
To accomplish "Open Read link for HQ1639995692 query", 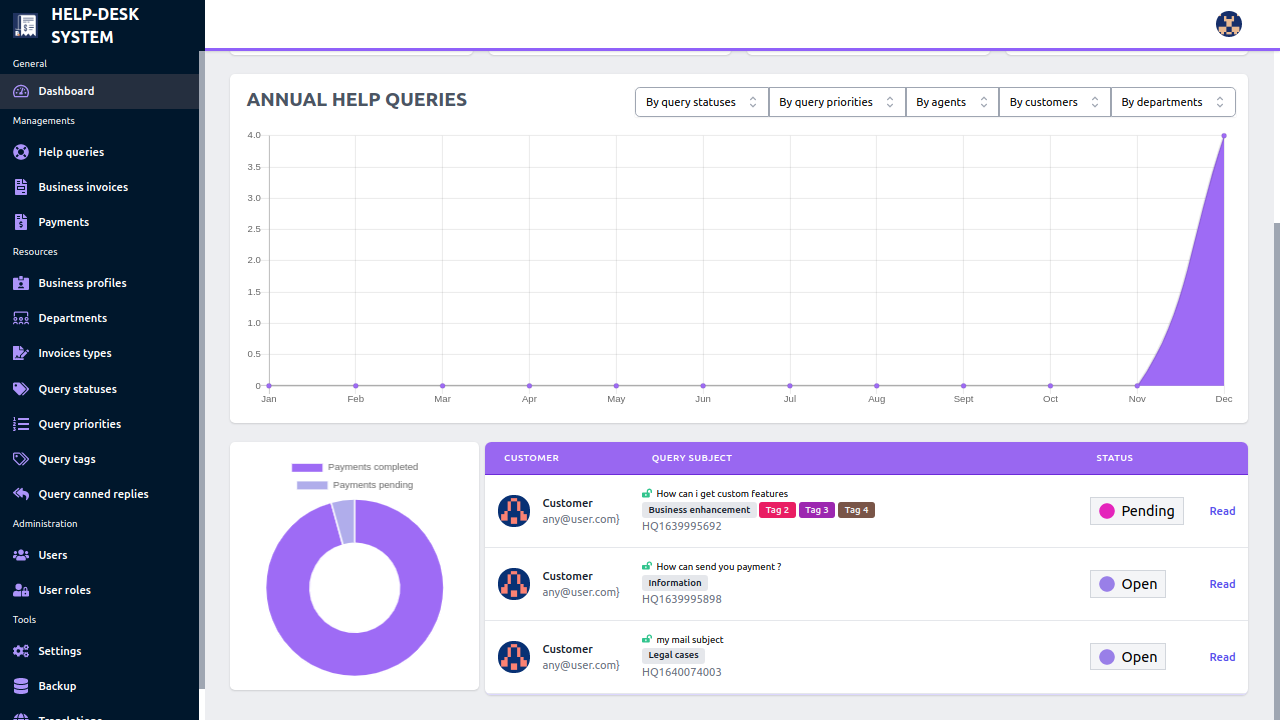I will pyautogui.click(x=1222, y=511).
